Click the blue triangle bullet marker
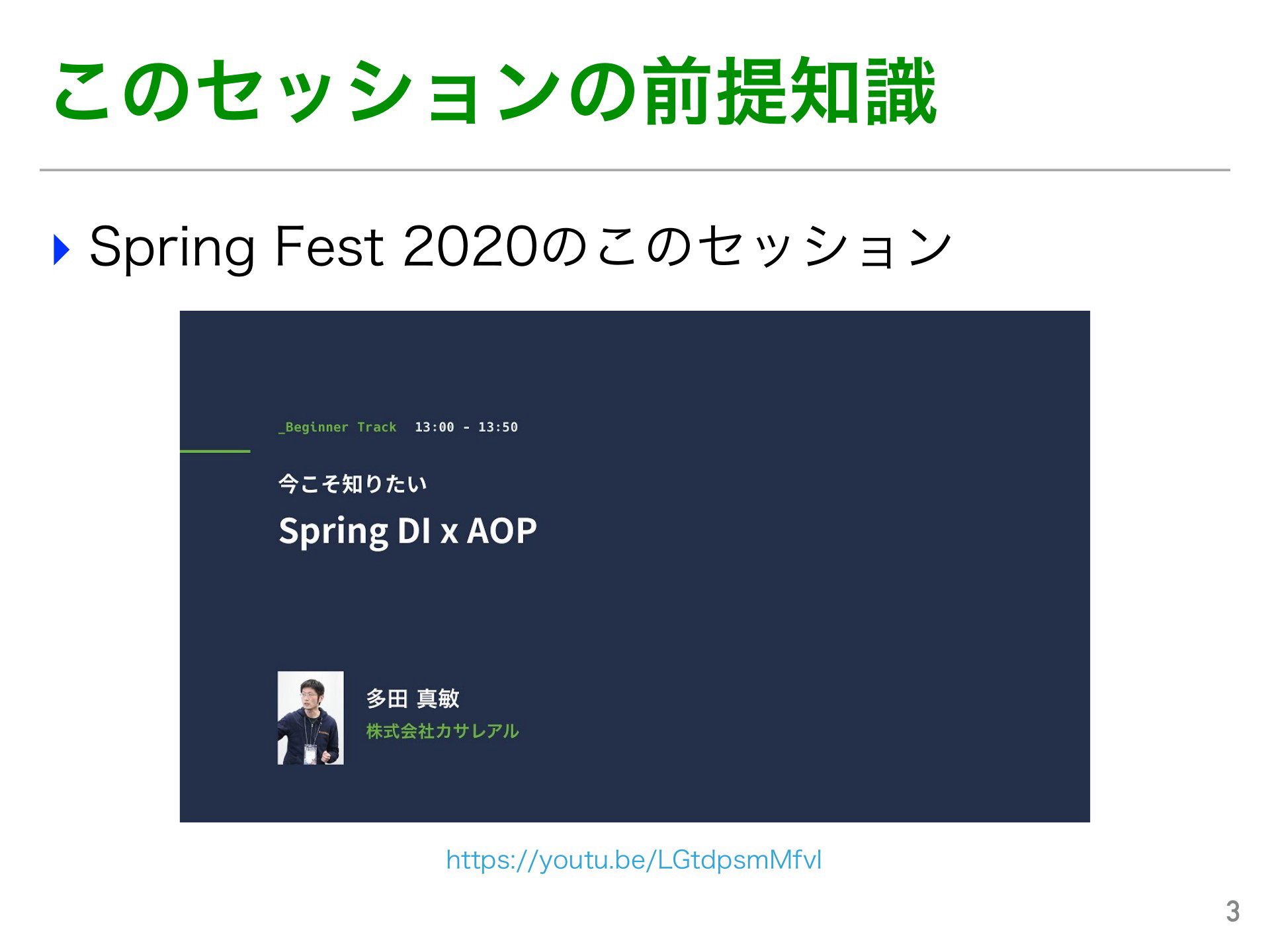This screenshot has height=952, width=1270. 61,251
